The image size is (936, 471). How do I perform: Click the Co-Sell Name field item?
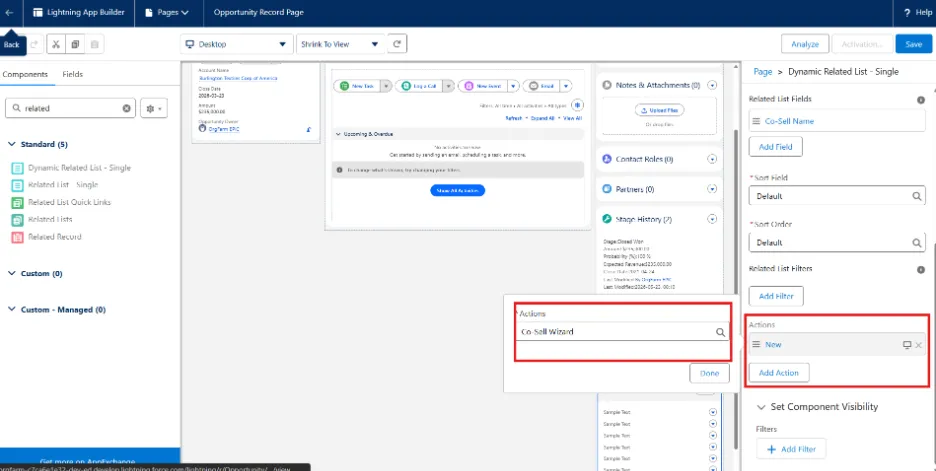pos(838,121)
